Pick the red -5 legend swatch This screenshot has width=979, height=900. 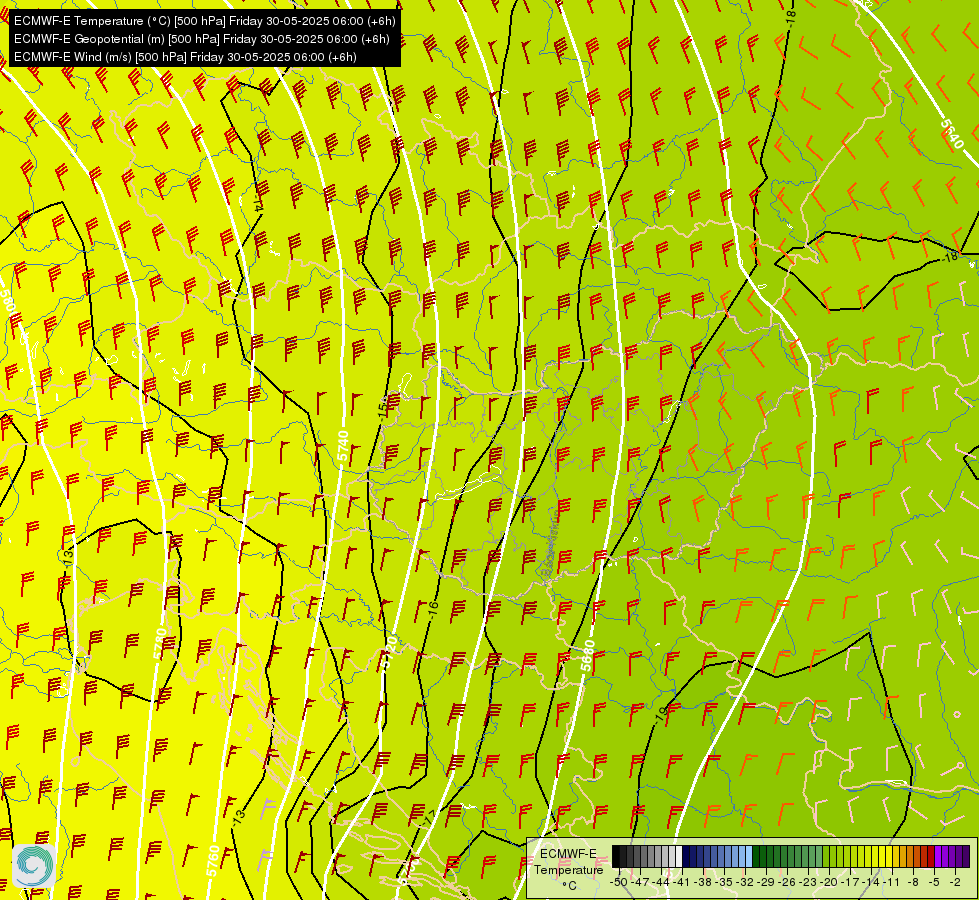pyautogui.click(x=931, y=856)
